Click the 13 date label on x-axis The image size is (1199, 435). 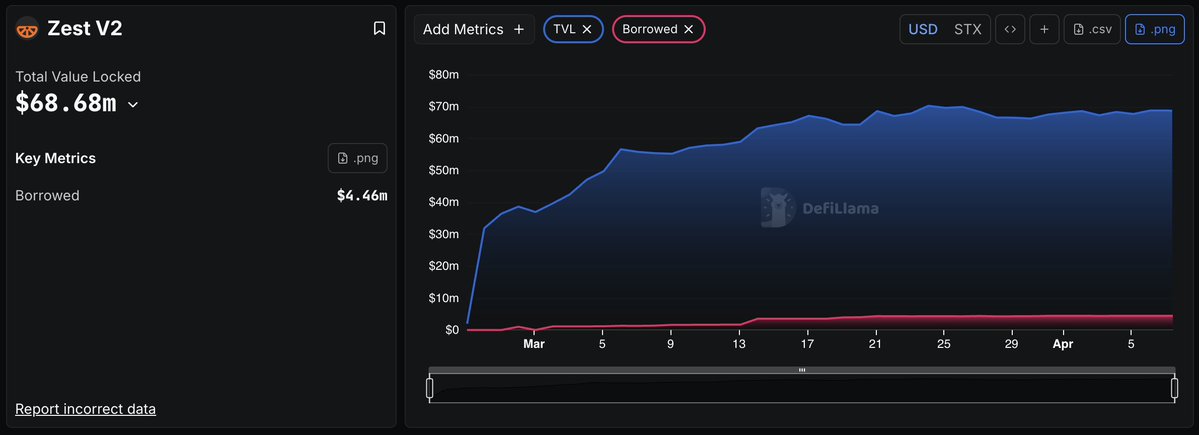point(739,344)
